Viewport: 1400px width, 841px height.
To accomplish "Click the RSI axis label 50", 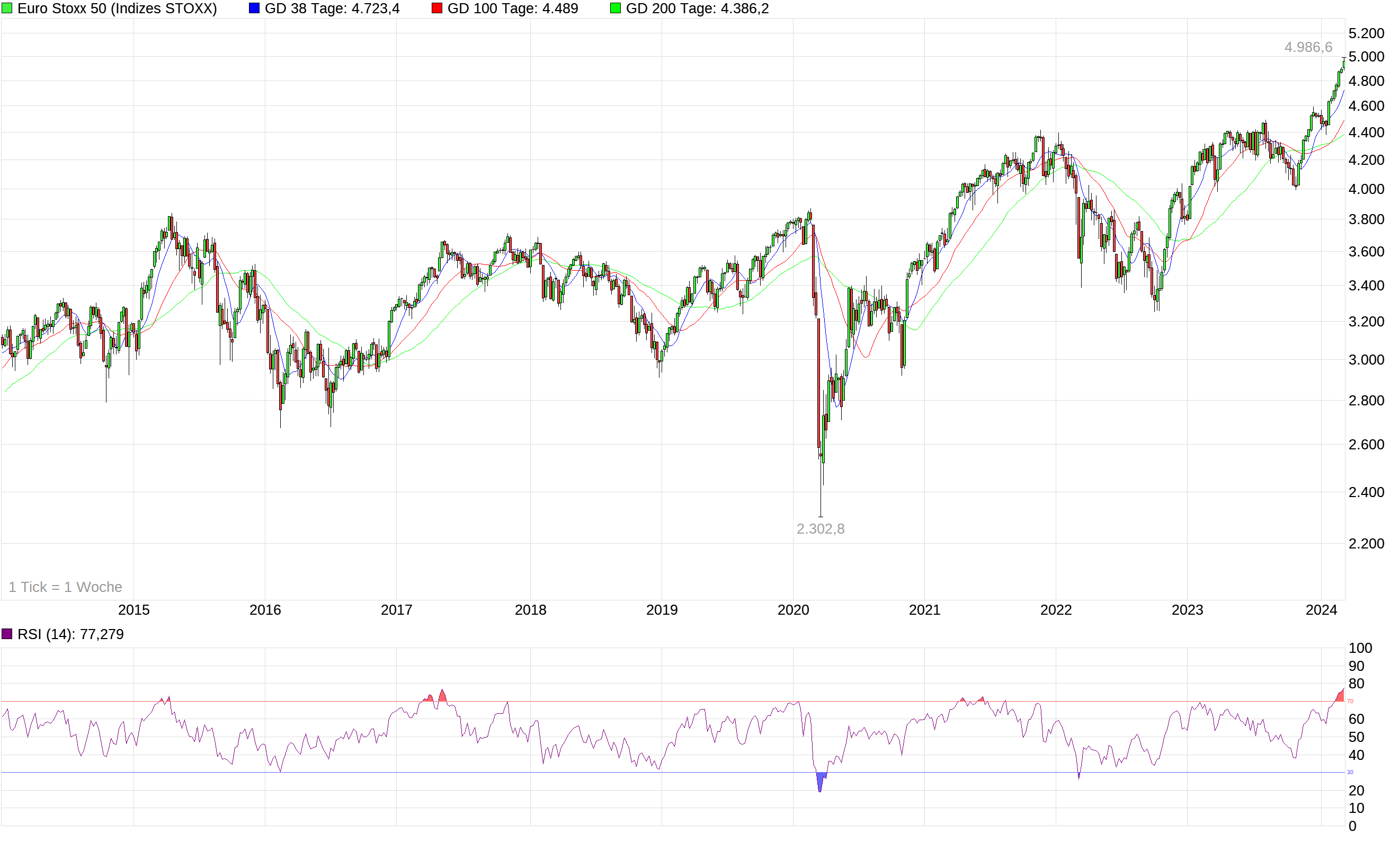I will click(1357, 737).
